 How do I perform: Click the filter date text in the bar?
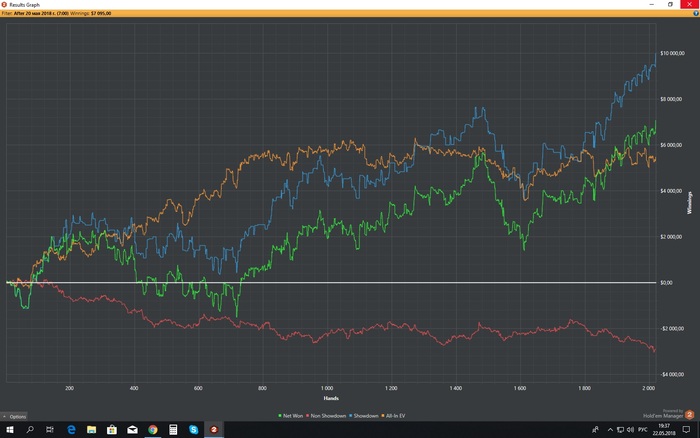pos(41,13)
